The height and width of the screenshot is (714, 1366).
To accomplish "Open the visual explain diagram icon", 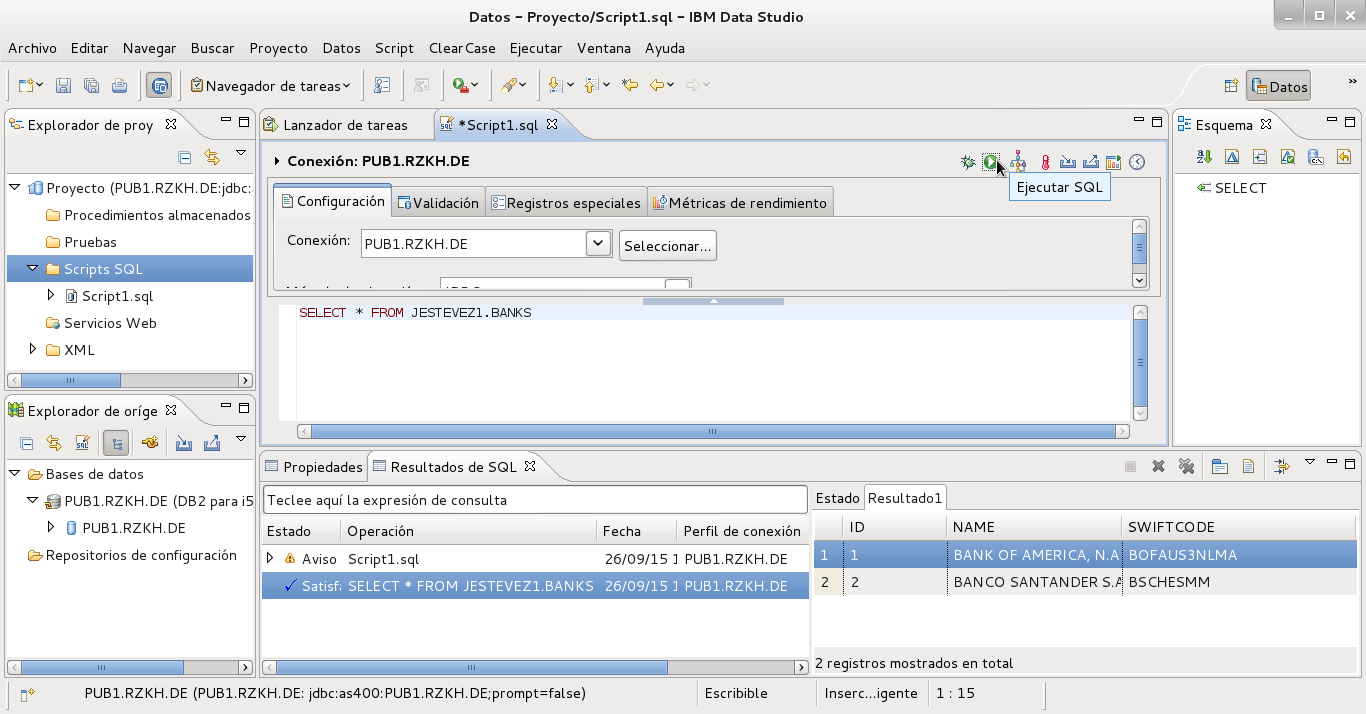I will pyautogui.click(x=1018, y=162).
